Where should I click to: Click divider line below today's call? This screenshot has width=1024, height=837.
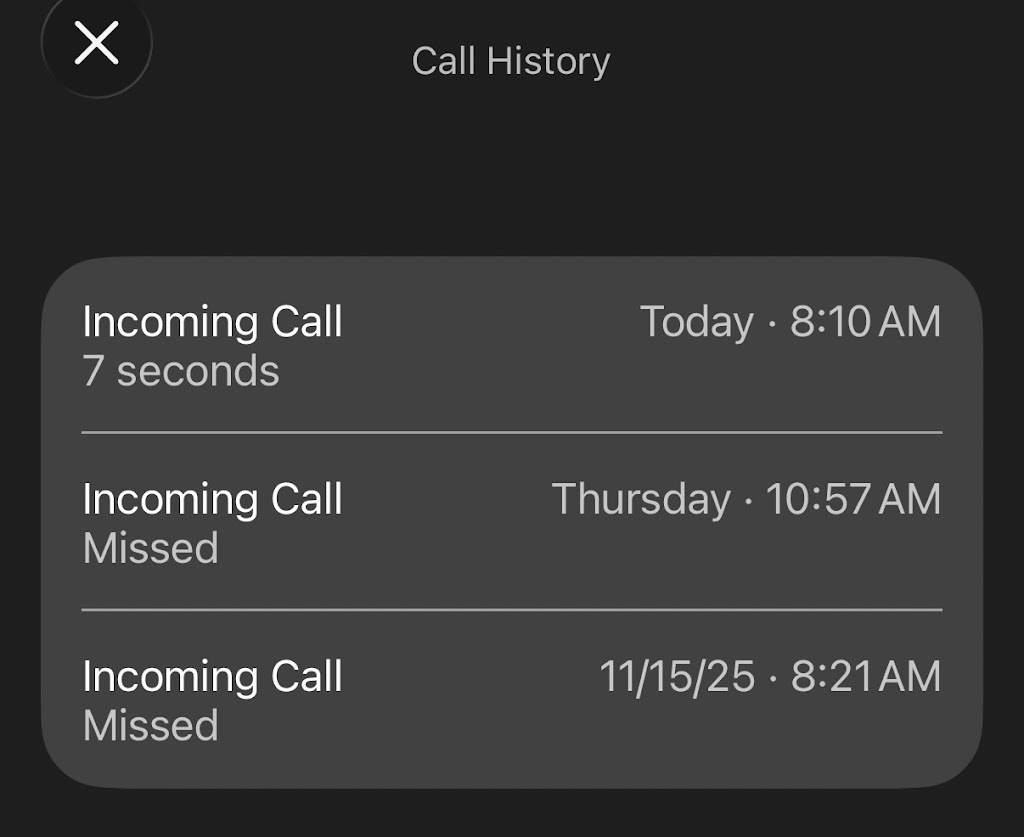click(511, 433)
